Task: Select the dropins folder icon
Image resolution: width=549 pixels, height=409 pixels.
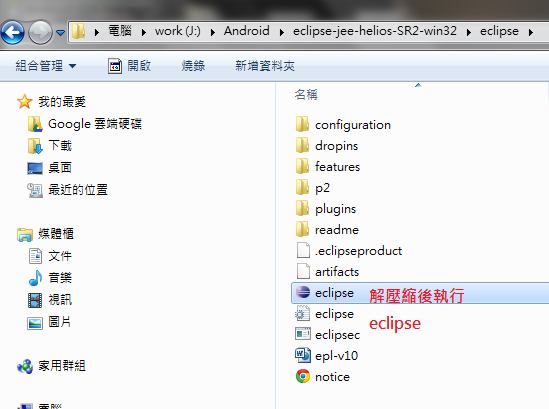Action: (302, 145)
